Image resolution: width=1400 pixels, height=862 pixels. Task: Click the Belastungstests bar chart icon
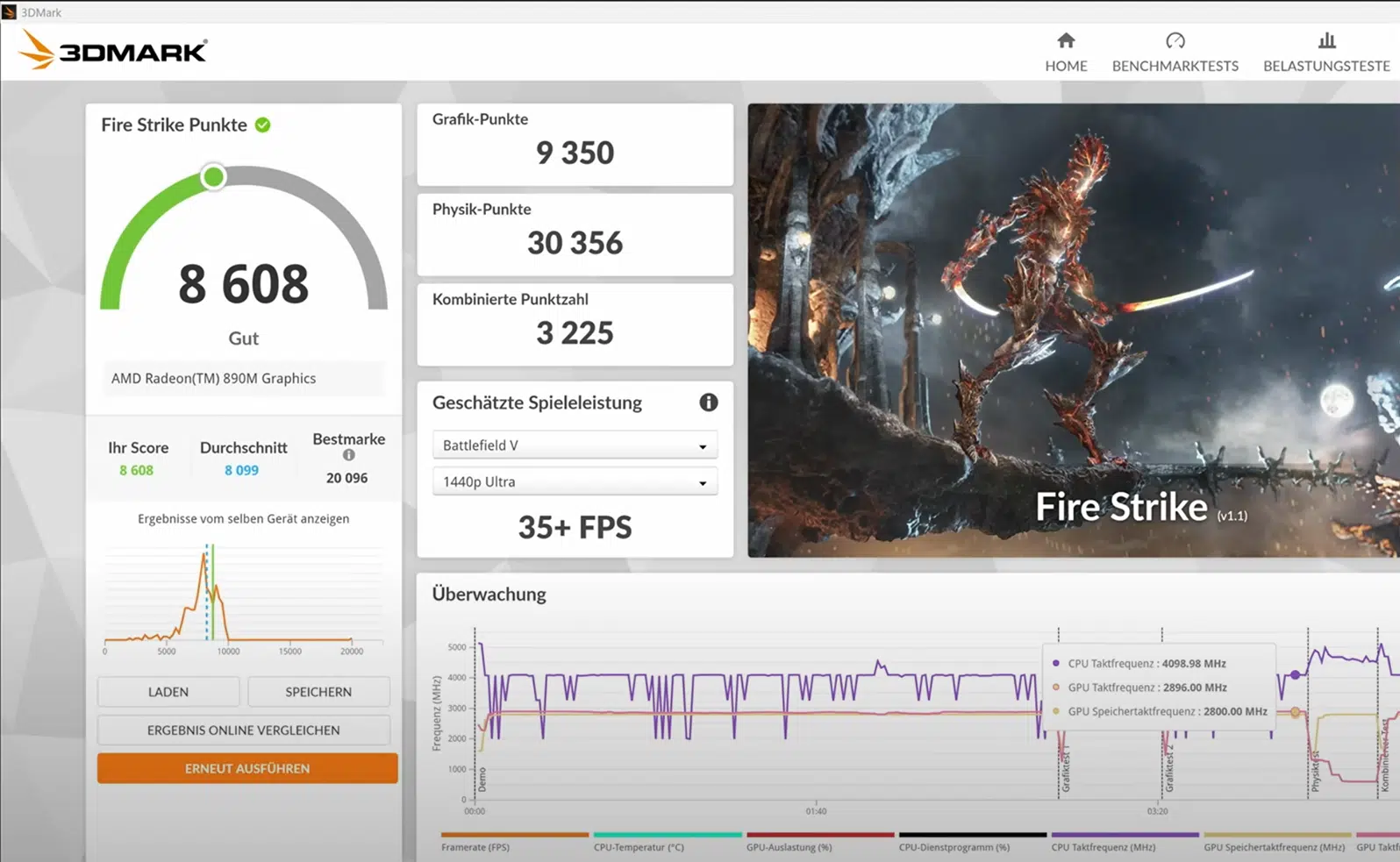pos(1326,40)
